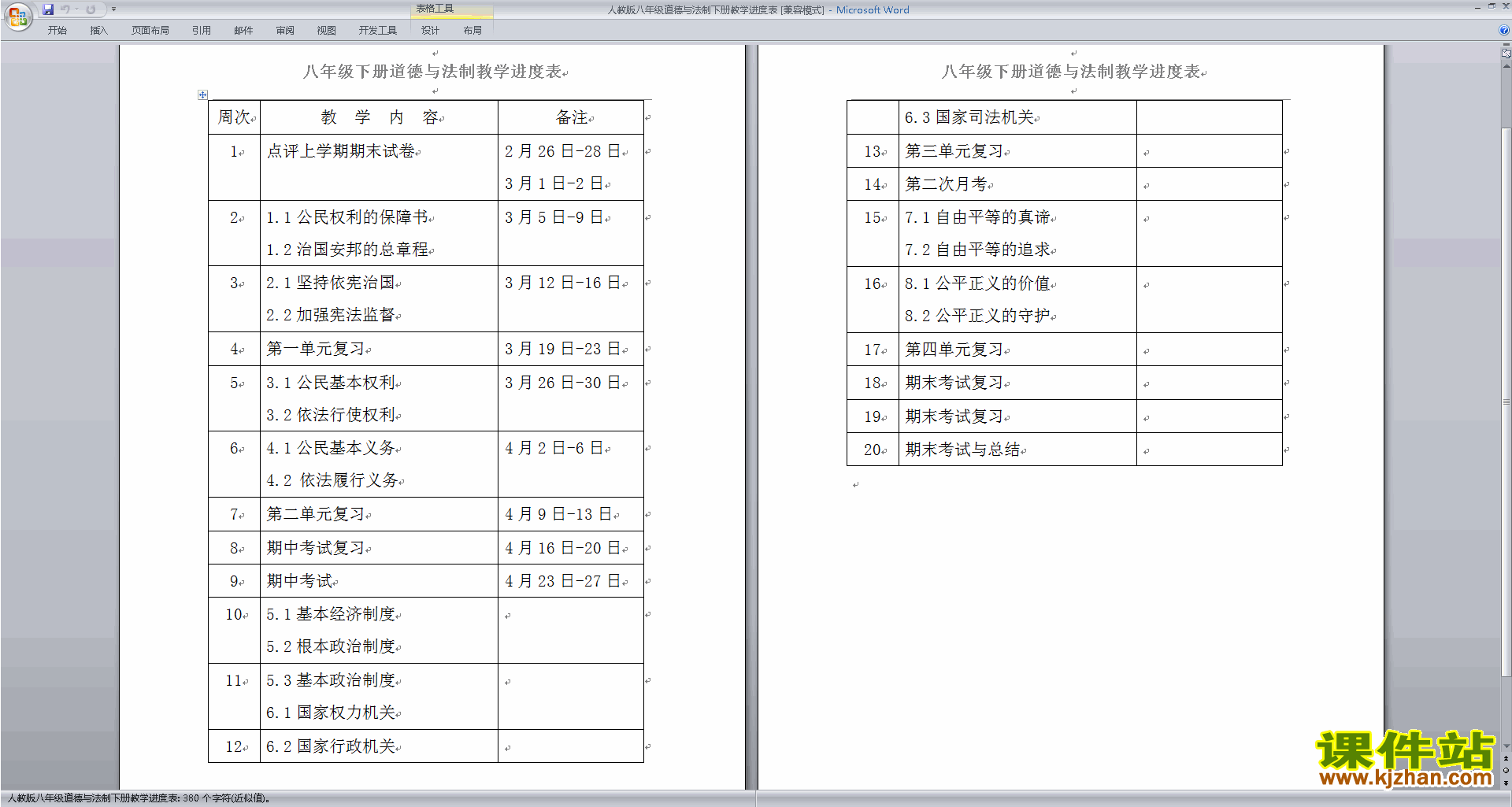Click the line 7.1 自由平等的真谛
Screen dimensions: 1512x807
click(x=977, y=217)
